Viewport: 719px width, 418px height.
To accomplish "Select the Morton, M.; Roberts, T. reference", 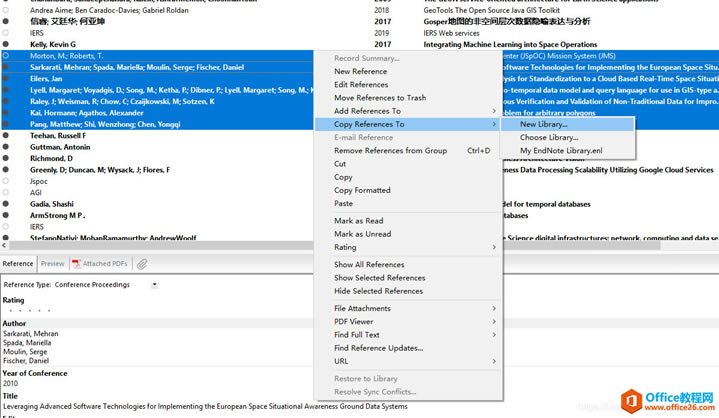I will click(x=66, y=56).
